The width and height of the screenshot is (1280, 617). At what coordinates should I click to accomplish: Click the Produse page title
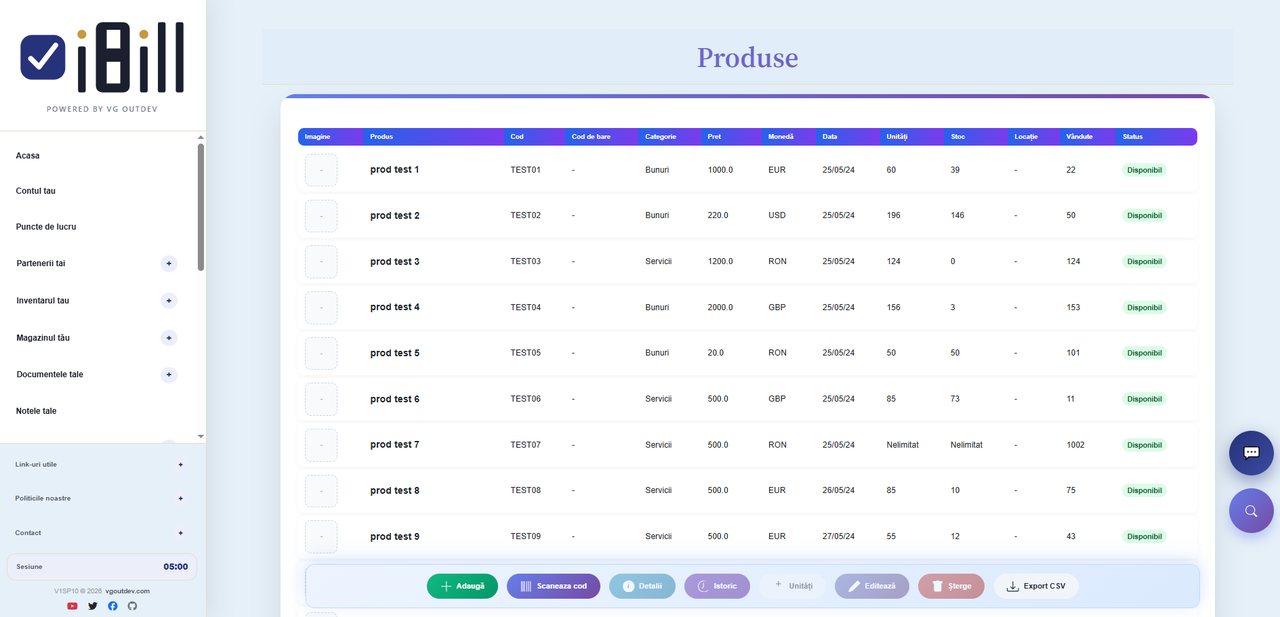[747, 57]
